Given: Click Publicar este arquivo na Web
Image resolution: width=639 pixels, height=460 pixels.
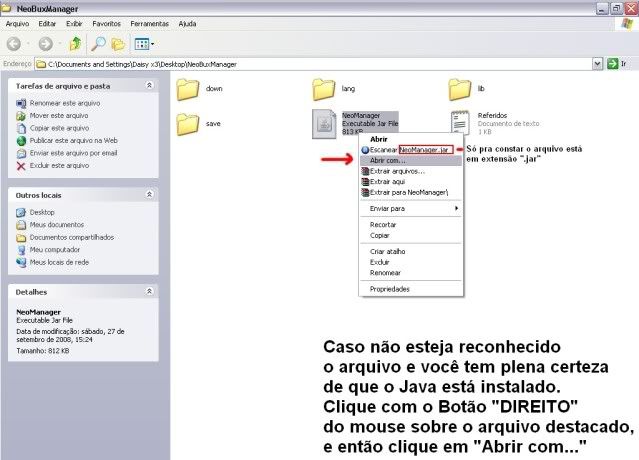Looking at the screenshot, I should click(x=74, y=141).
